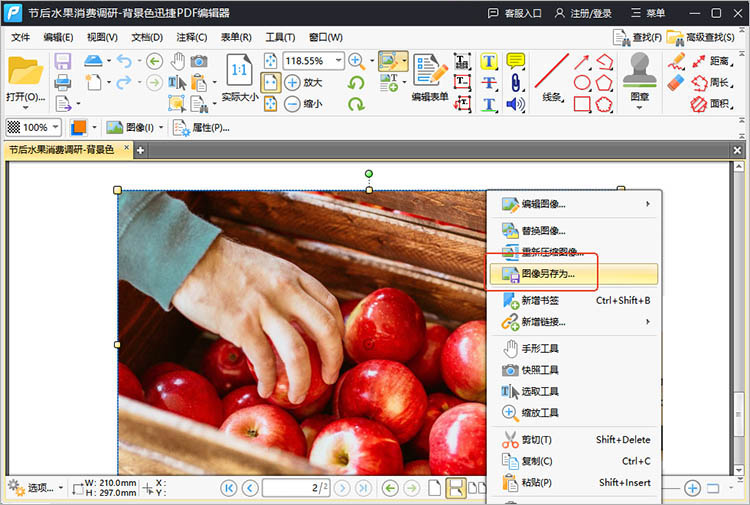Open the File (文件) menu
Image resolution: width=750 pixels, height=505 pixels.
[x=20, y=37]
